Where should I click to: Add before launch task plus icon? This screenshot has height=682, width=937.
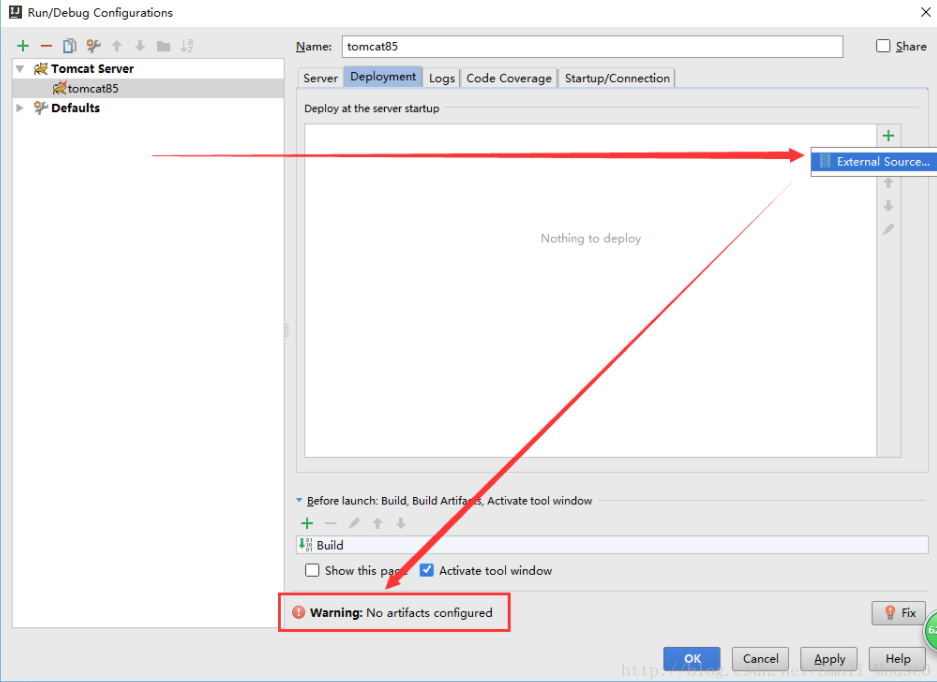pyautogui.click(x=307, y=523)
